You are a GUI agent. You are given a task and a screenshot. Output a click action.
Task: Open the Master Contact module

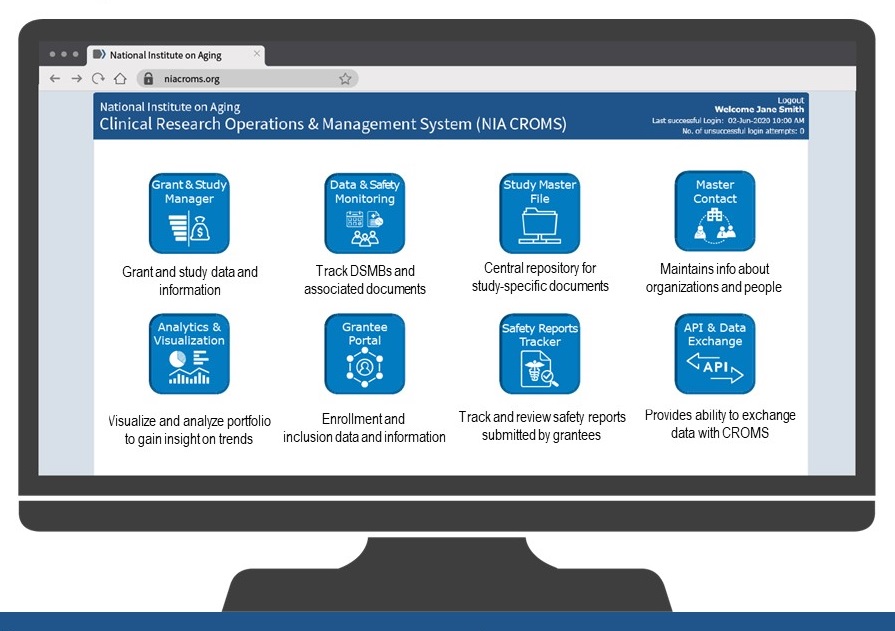714,212
